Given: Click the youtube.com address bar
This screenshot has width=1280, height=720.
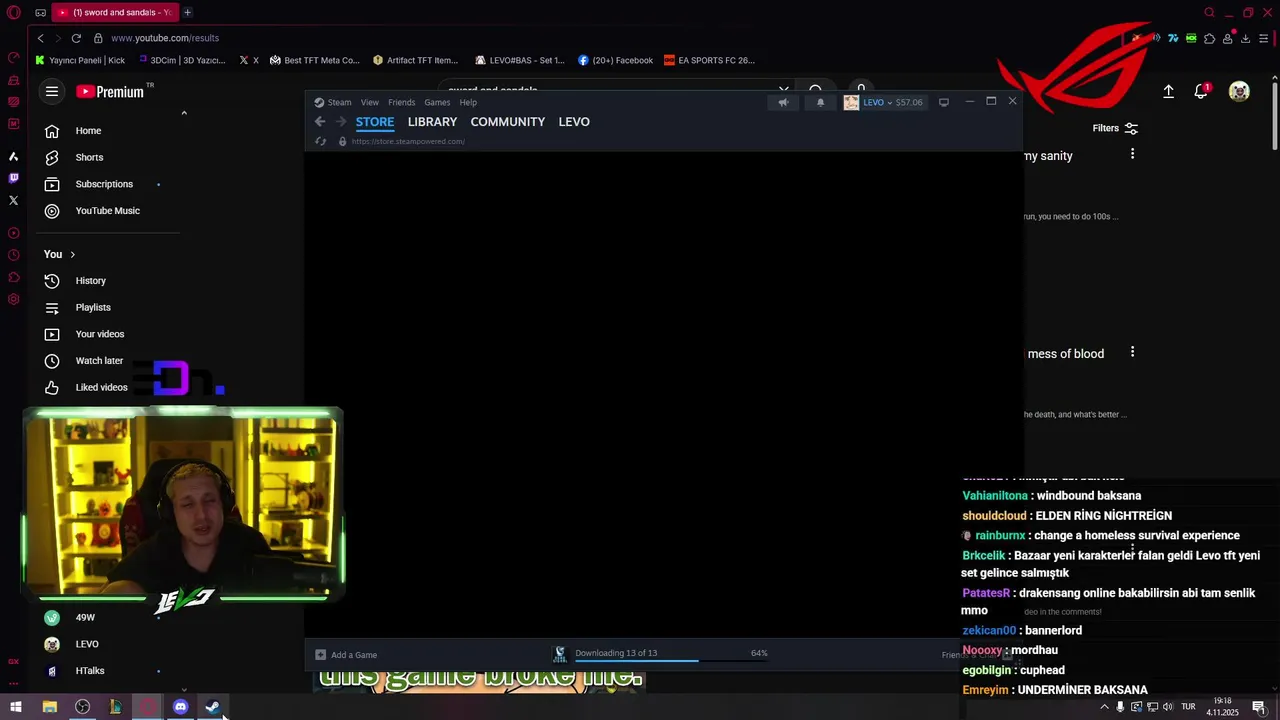Looking at the screenshot, I should coord(165,38).
